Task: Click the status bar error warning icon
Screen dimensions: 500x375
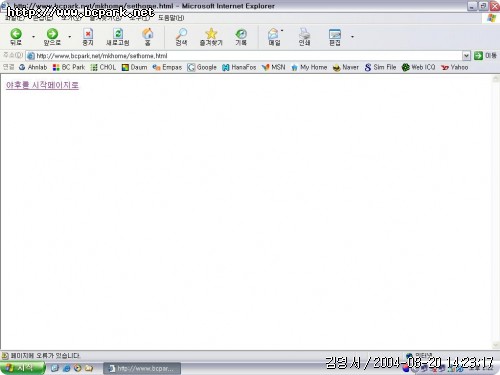Action: 5,356
